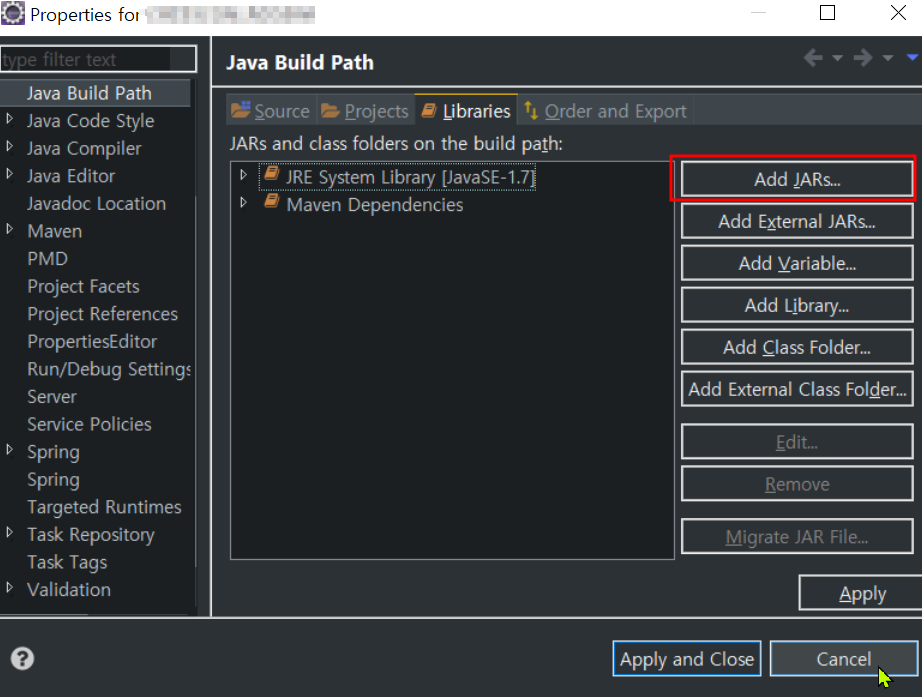
Task: Click the Add Variable button
Action: click(797, 263)
